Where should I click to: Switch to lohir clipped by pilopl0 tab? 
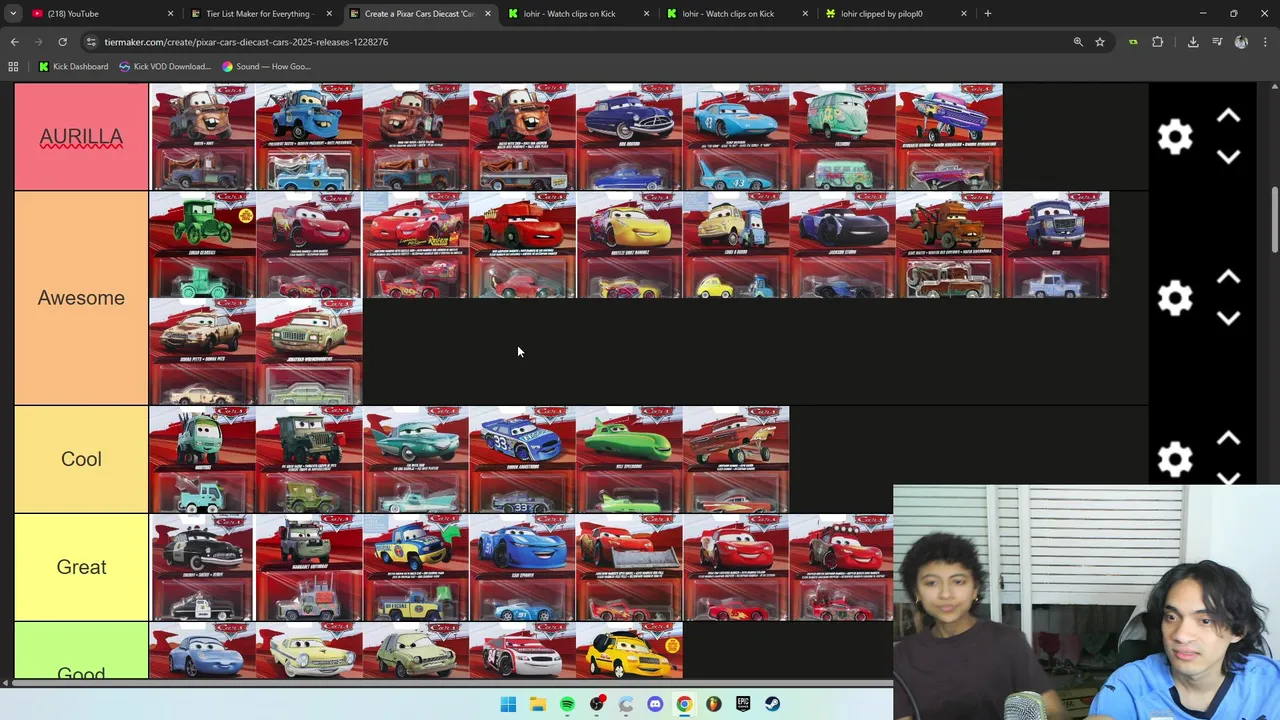[897, 14]
